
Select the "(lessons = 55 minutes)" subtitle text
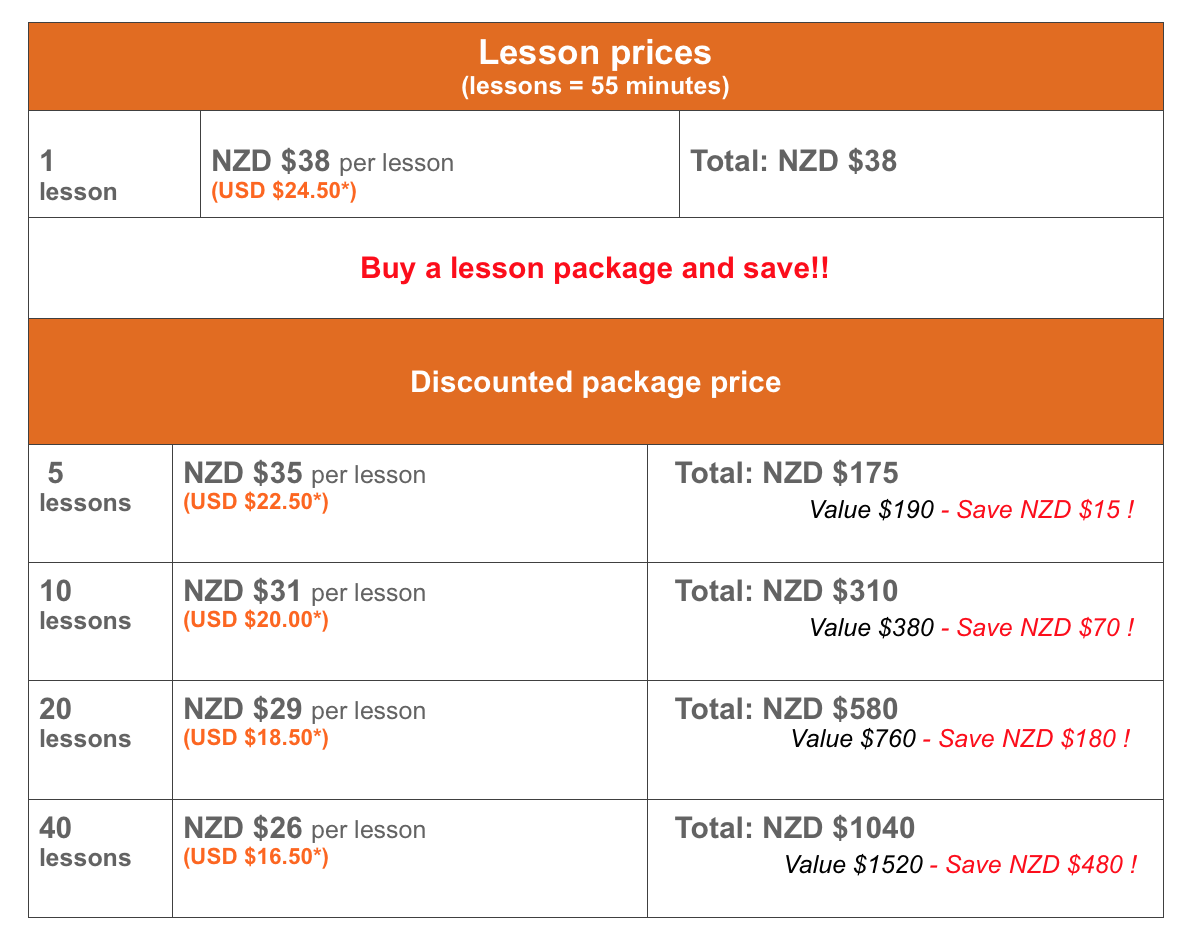pyautogui.click(x=595, y=86)
